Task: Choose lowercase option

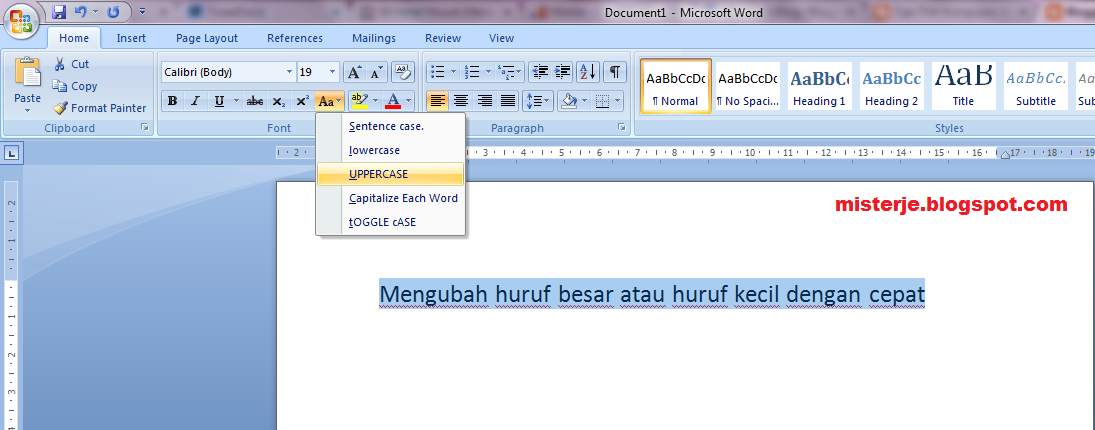Action: [390, 150]
